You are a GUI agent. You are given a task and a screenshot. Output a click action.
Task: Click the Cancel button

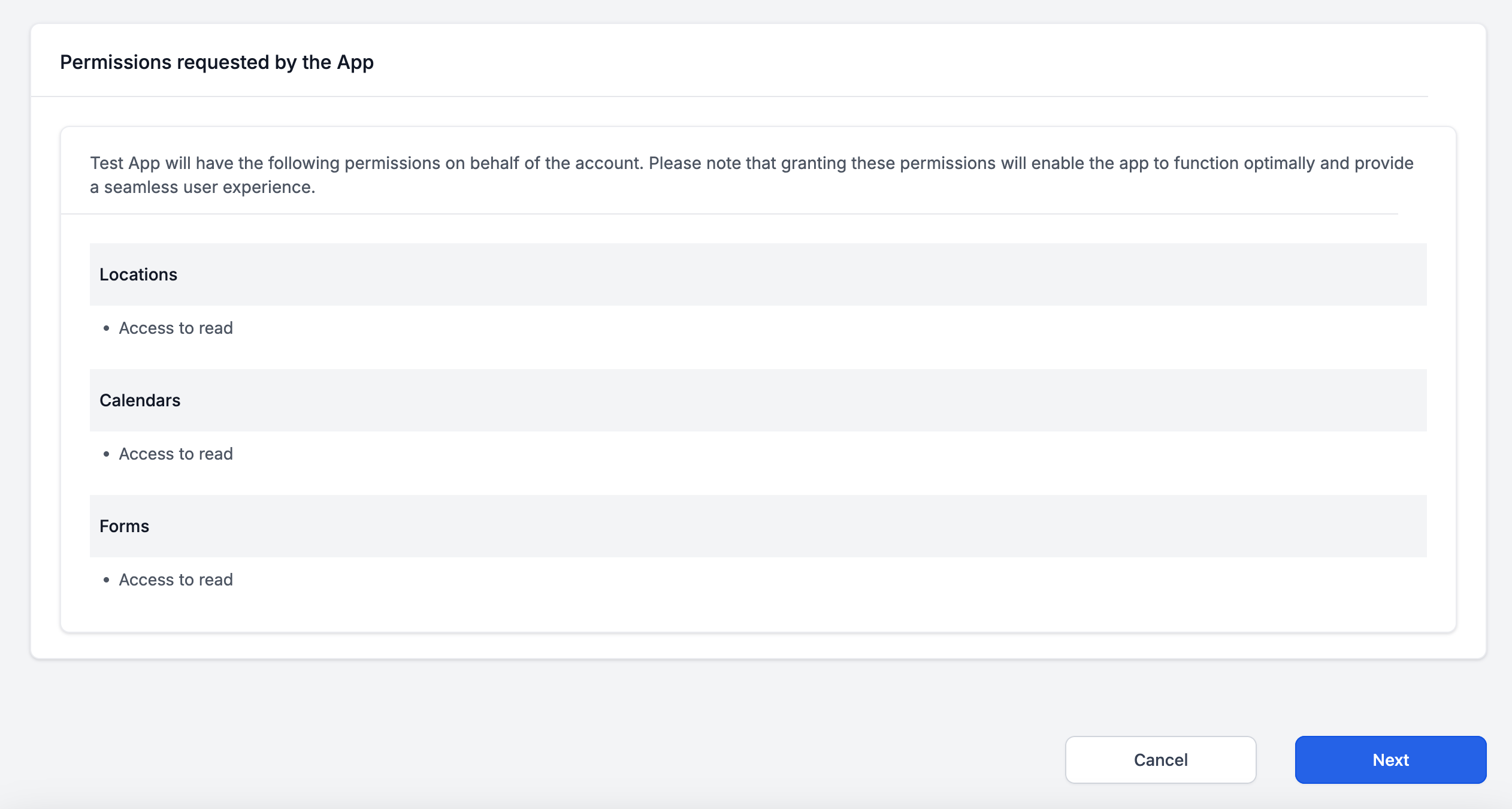(1160, 759)
